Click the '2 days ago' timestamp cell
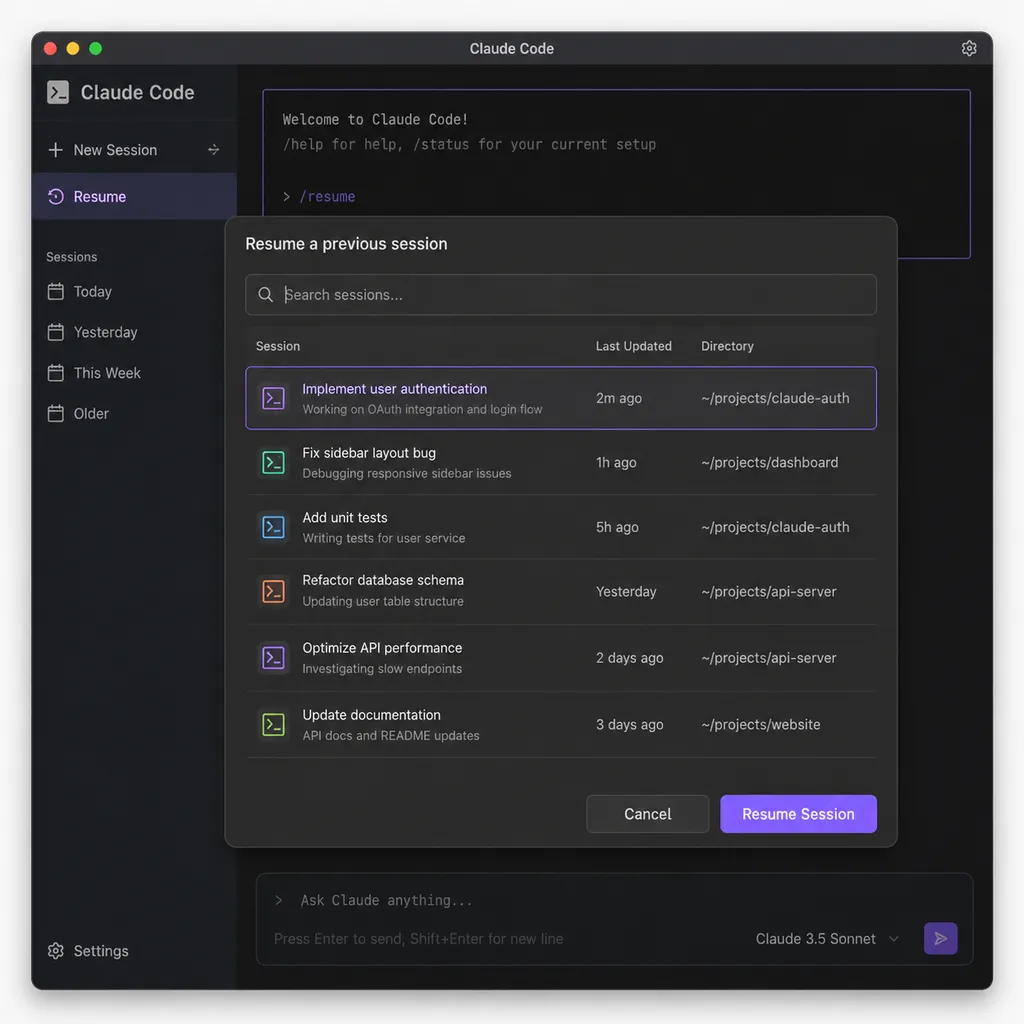Image resolution: width=1024 pixels, height=1024 pixels. [x=629, y=658]
